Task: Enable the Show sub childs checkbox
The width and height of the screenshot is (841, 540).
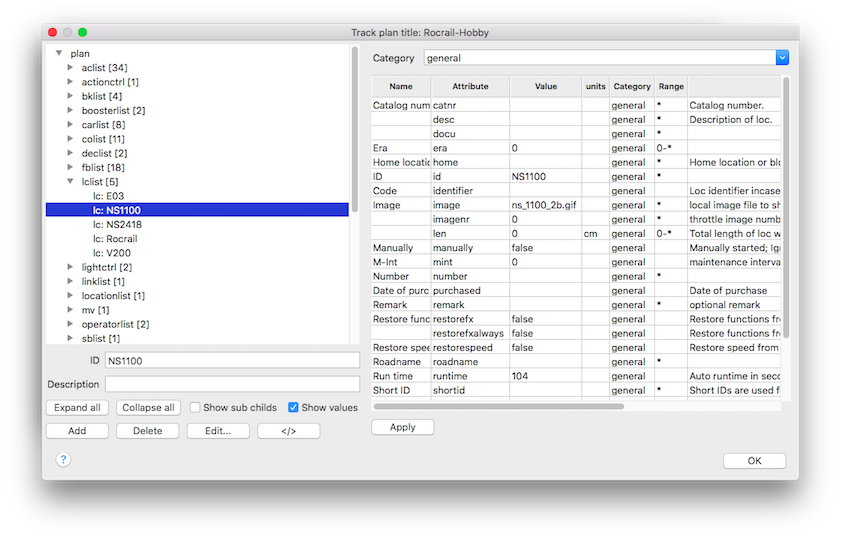Action: (195, 408)
